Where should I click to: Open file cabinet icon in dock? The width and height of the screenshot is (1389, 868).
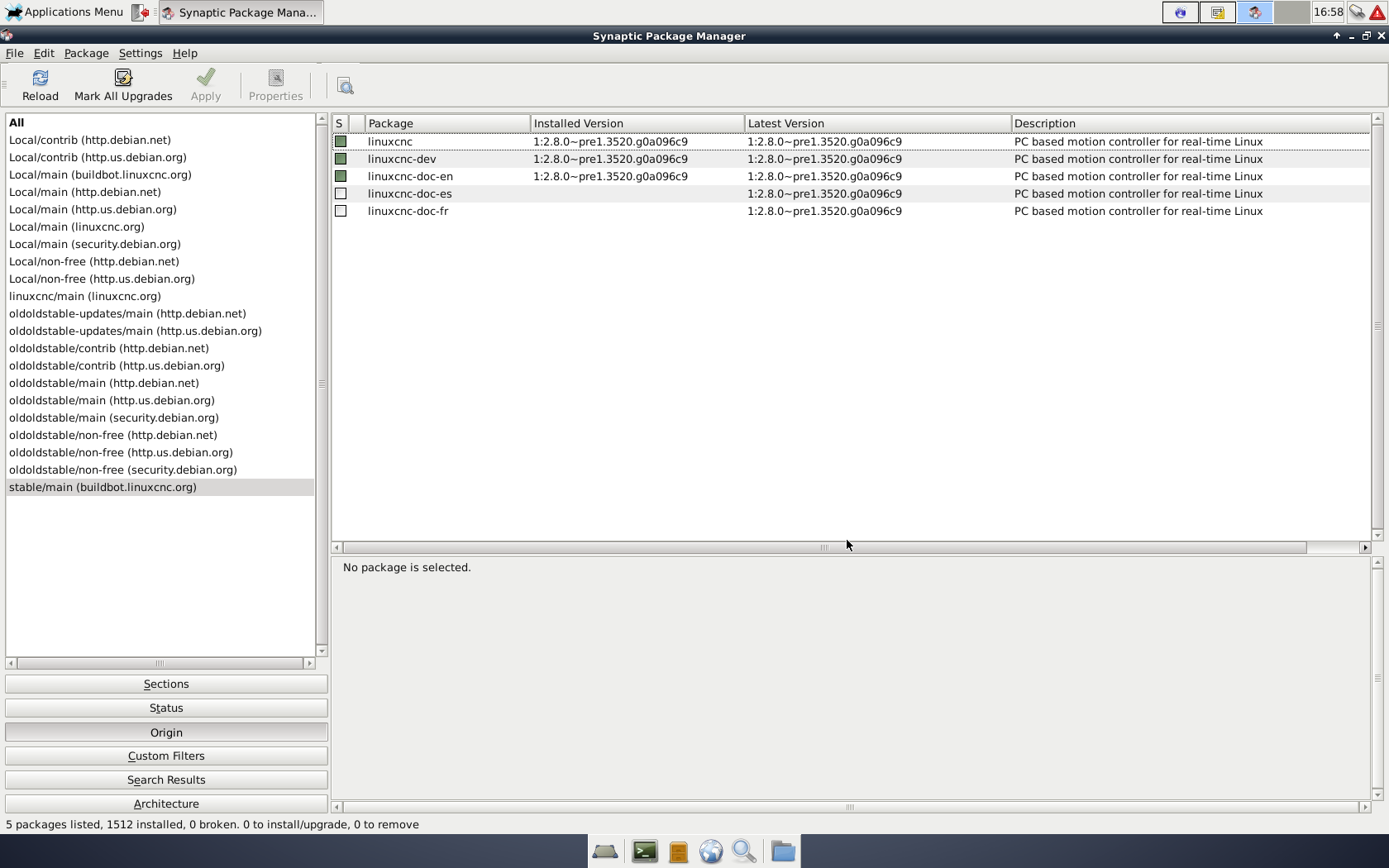pyautogui.click(x=679, y=851)
